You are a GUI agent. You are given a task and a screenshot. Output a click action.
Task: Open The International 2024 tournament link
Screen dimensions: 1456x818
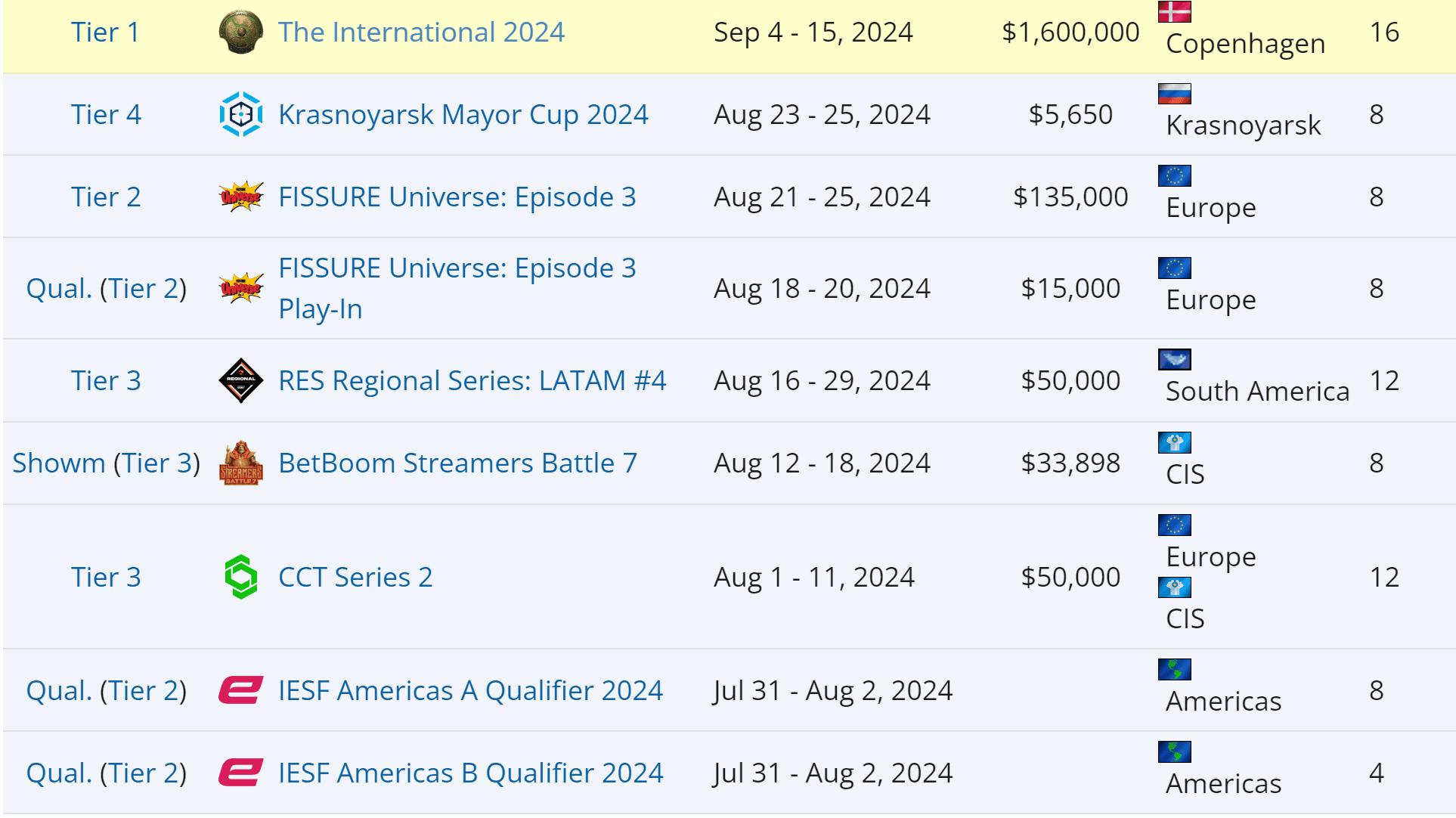coord(421,33)
